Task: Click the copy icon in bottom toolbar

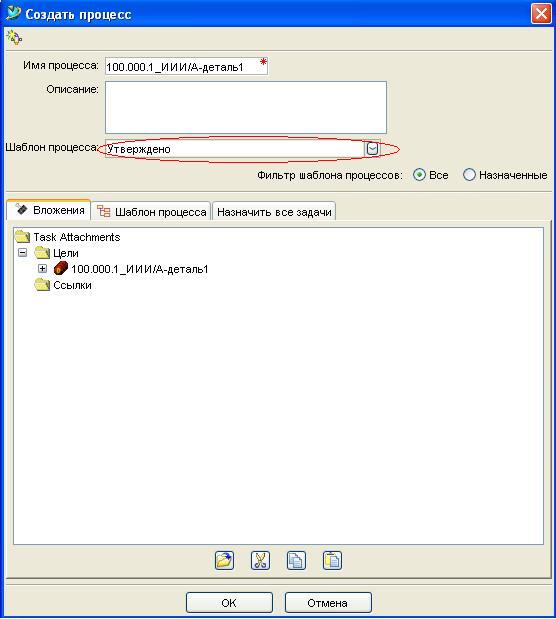Action: (296, 560)
